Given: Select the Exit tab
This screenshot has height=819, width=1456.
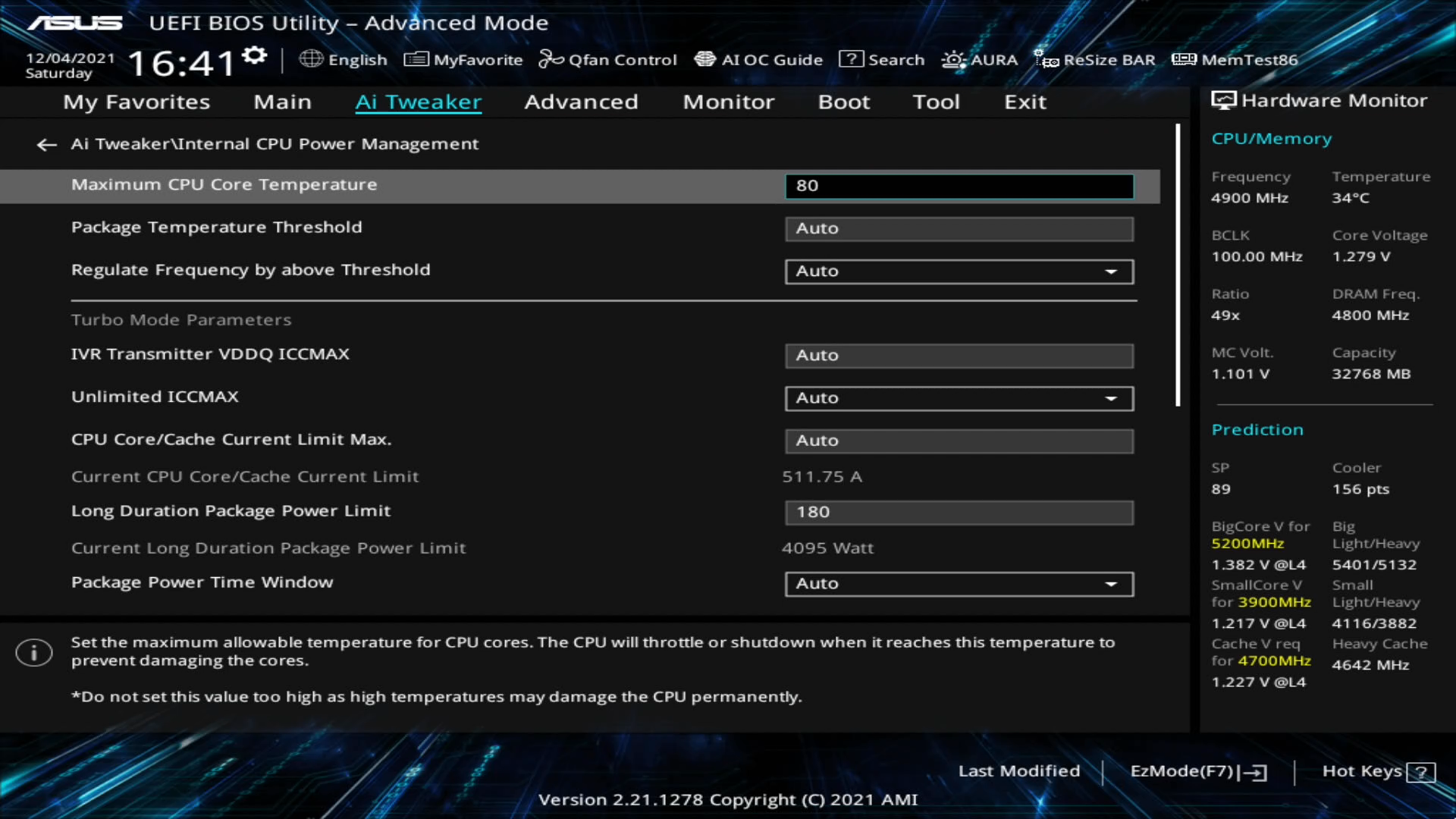Looking at the screenshot, I should (x=1025, y=102).
